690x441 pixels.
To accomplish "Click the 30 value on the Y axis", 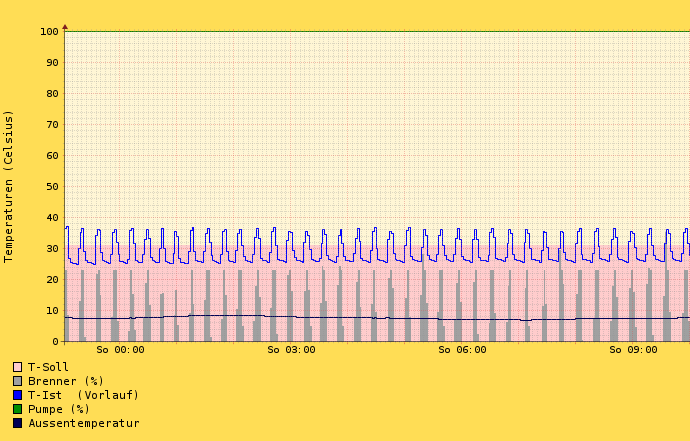I will coord(52,249).
